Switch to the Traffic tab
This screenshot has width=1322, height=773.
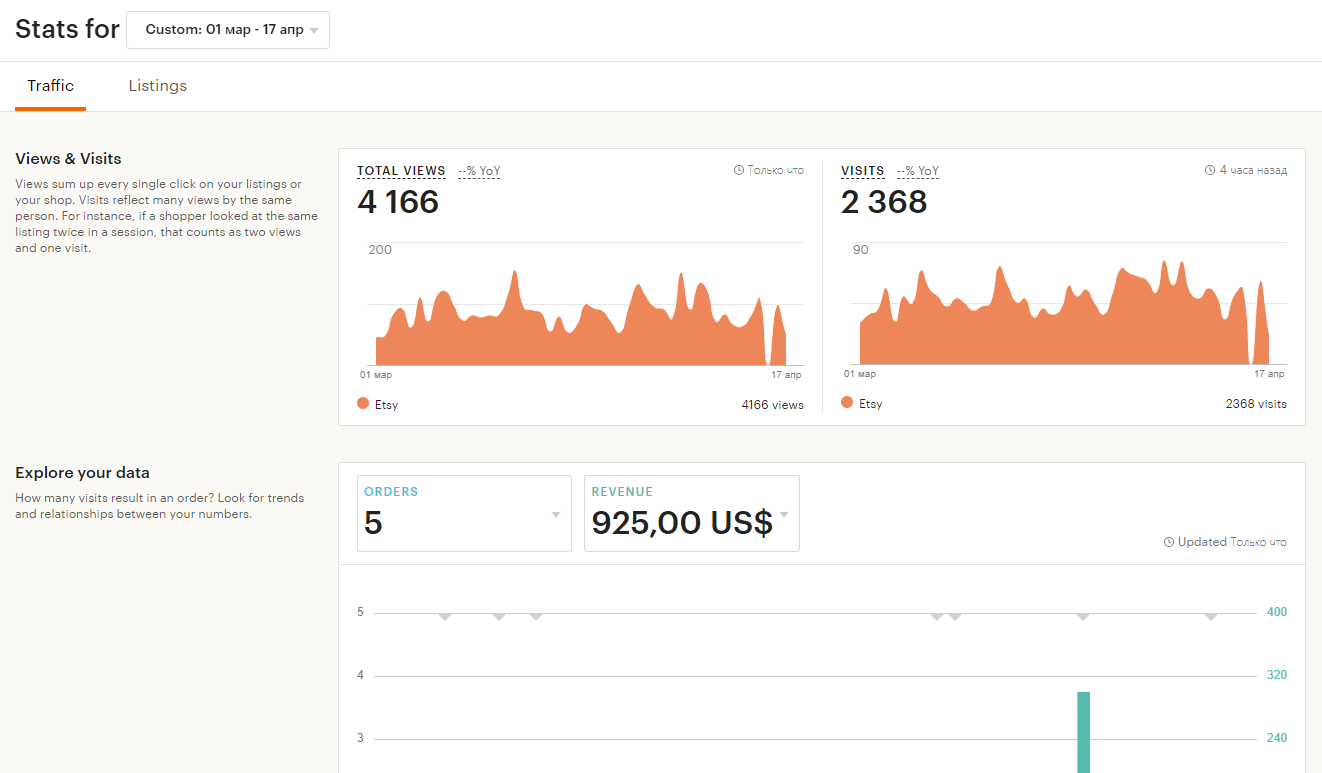(x=51, y=86)
